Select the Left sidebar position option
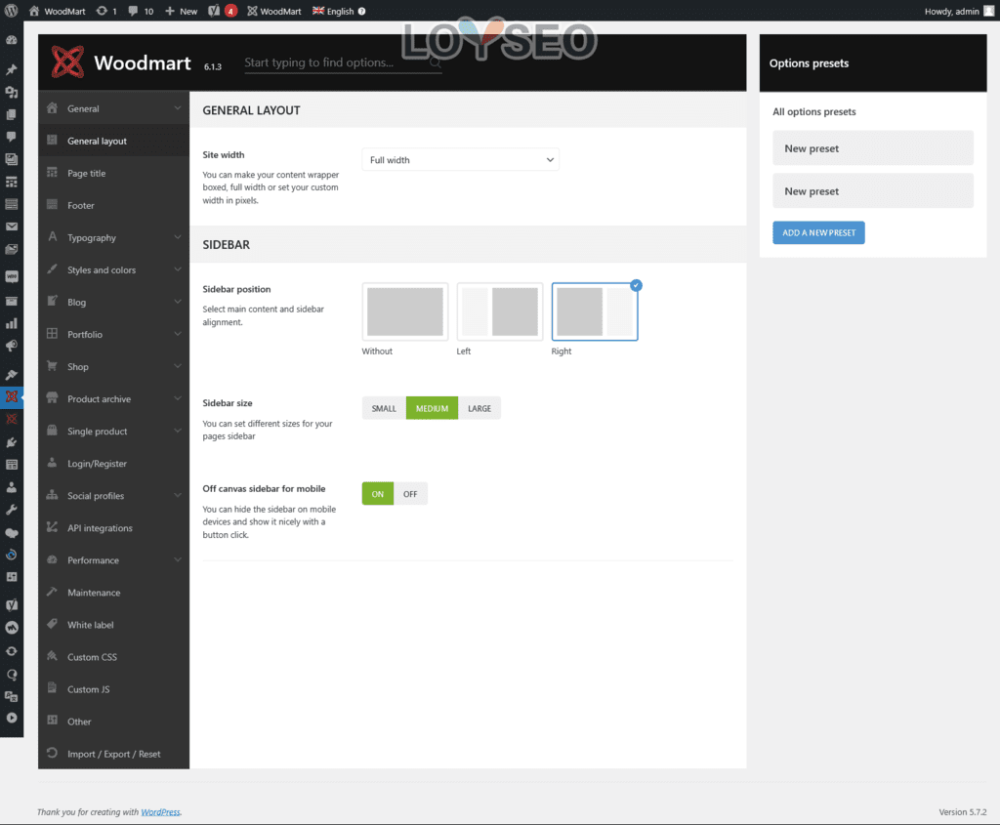 500,312
